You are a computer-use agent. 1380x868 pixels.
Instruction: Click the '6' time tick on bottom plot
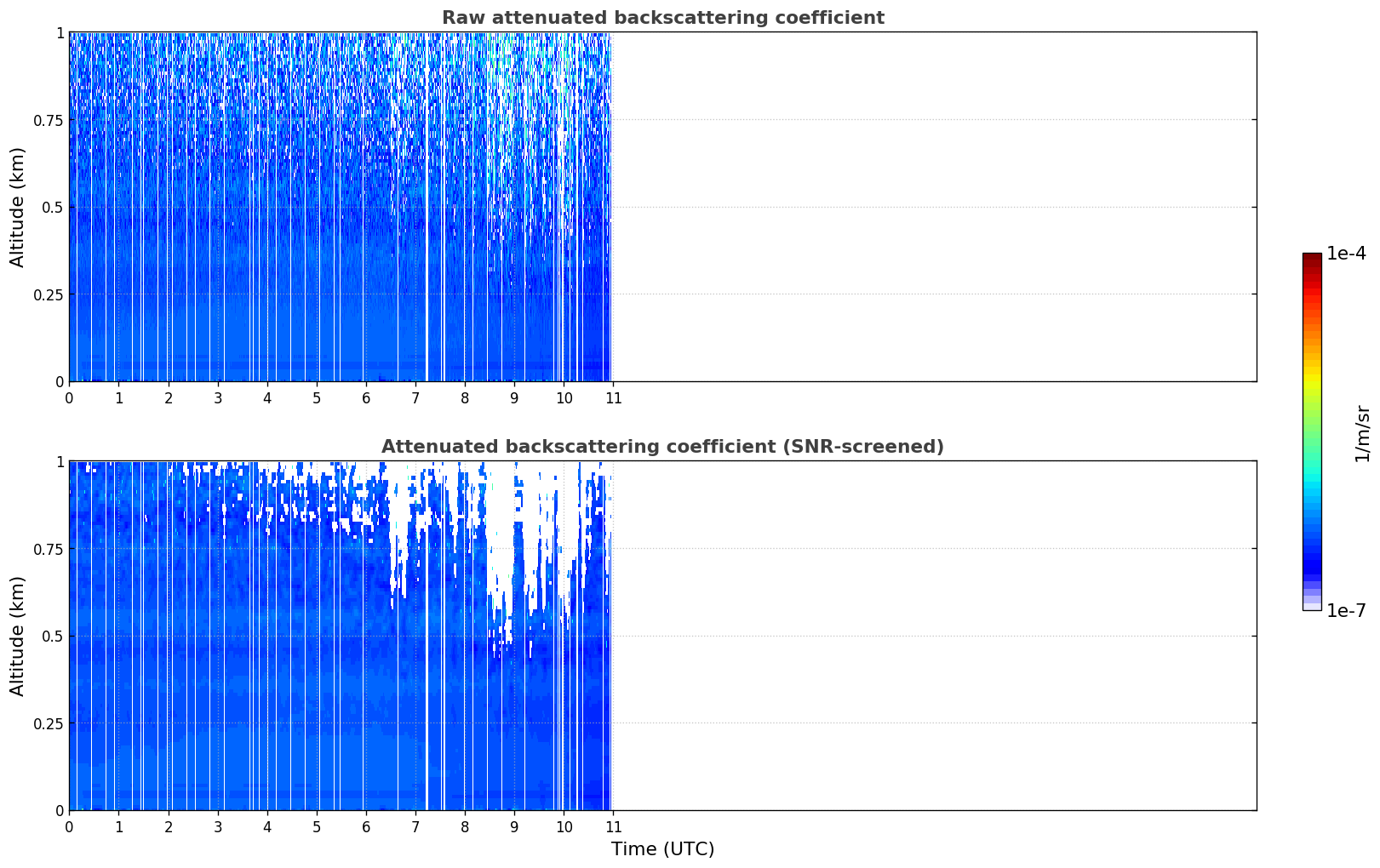click(366, 827)
